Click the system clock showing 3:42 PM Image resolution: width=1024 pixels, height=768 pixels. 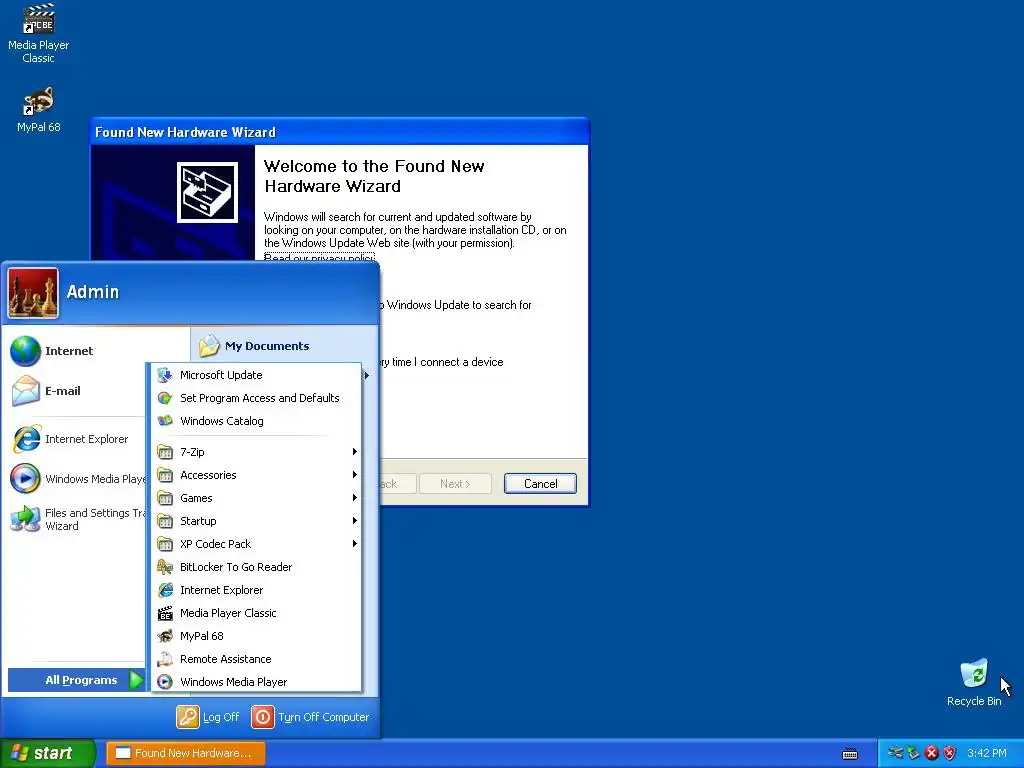tap(987, 753)
